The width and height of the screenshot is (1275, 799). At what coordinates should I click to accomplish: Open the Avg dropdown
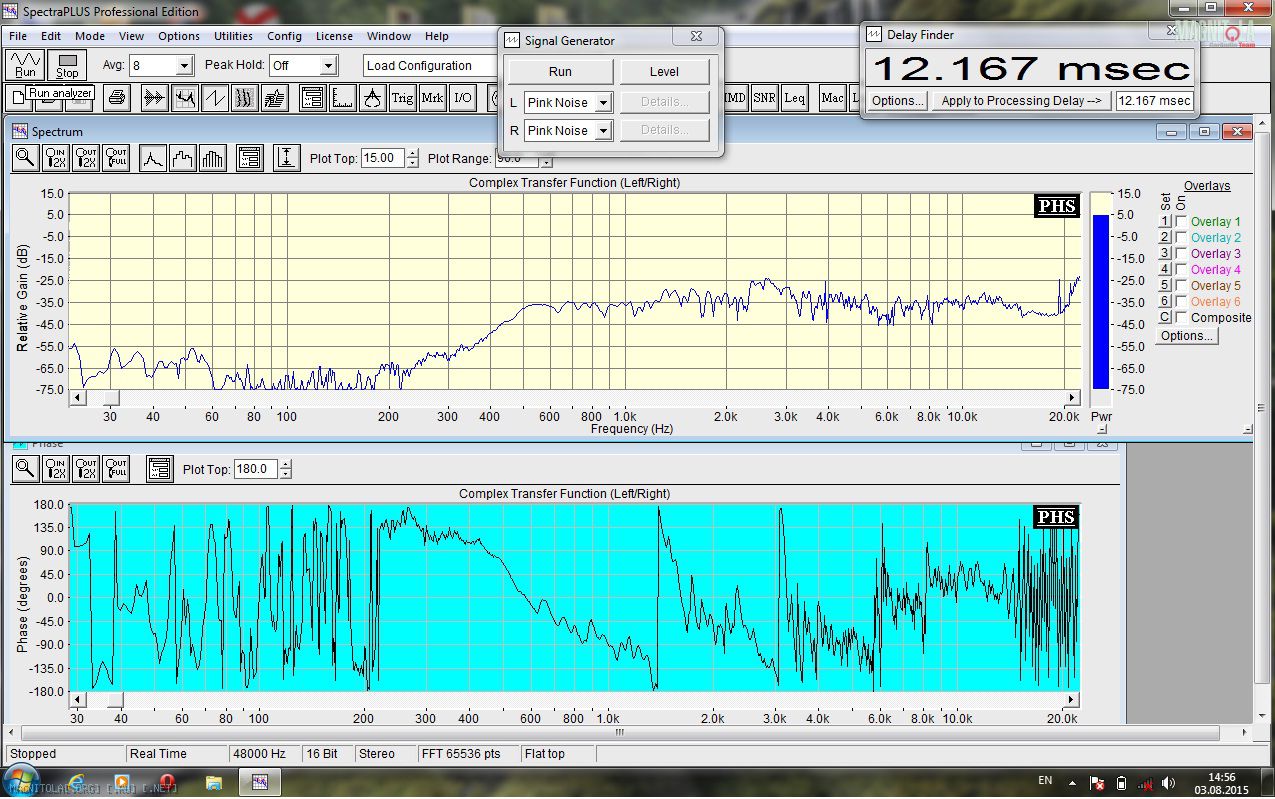click(x=183, y=66)
